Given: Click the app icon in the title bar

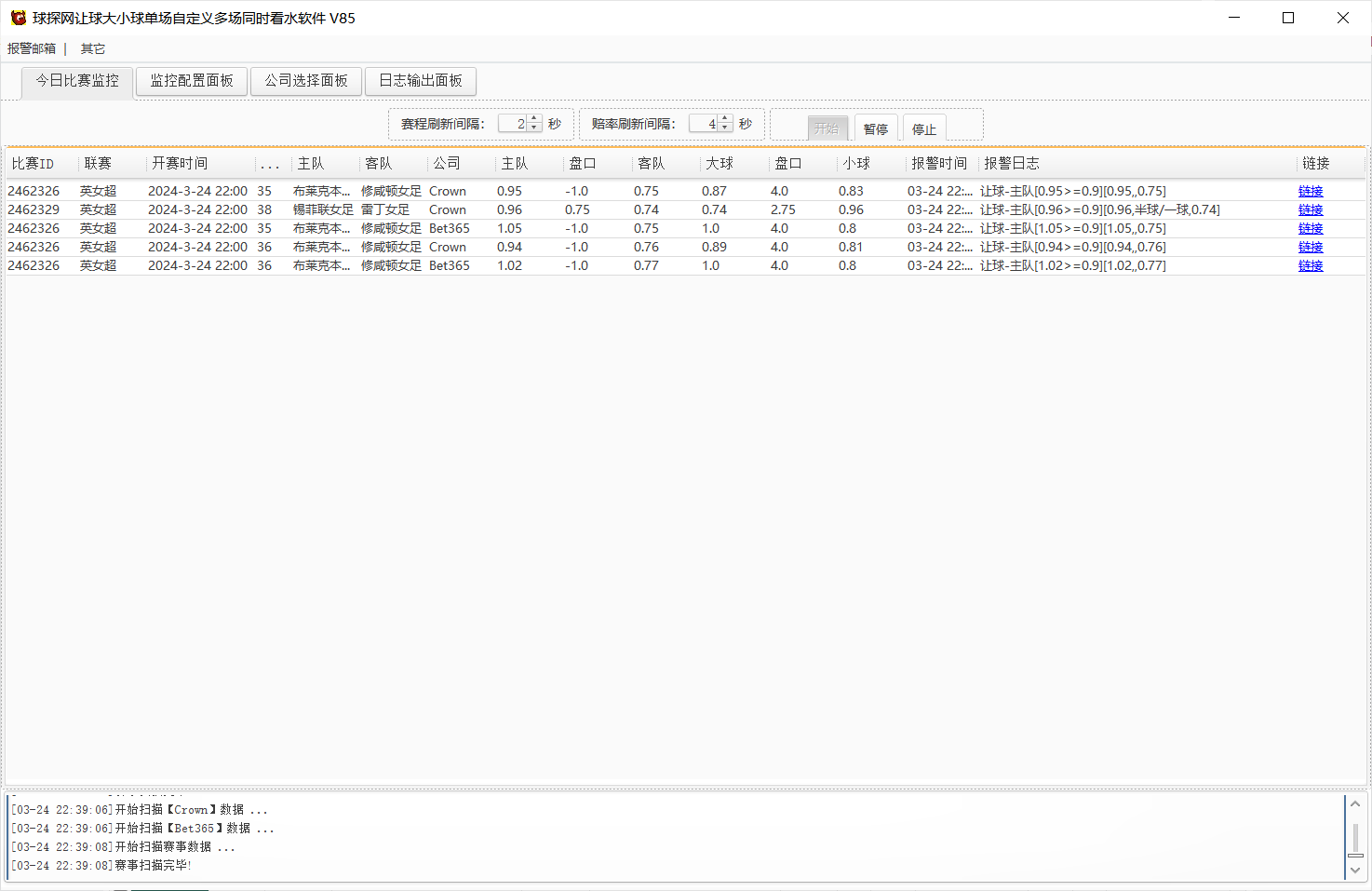Looking at the screenshot, I should tap(18, 18).
